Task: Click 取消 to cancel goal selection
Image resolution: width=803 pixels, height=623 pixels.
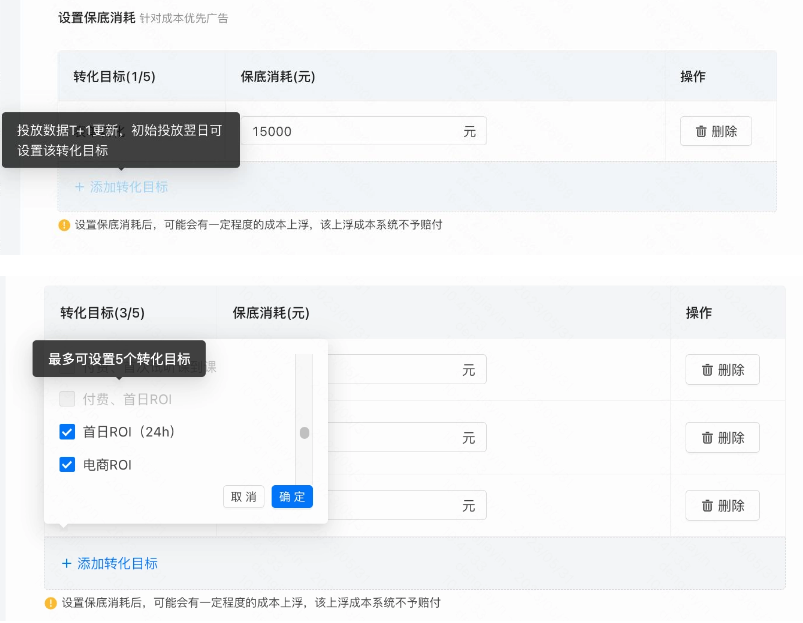Action: click(x=243, y=496)
